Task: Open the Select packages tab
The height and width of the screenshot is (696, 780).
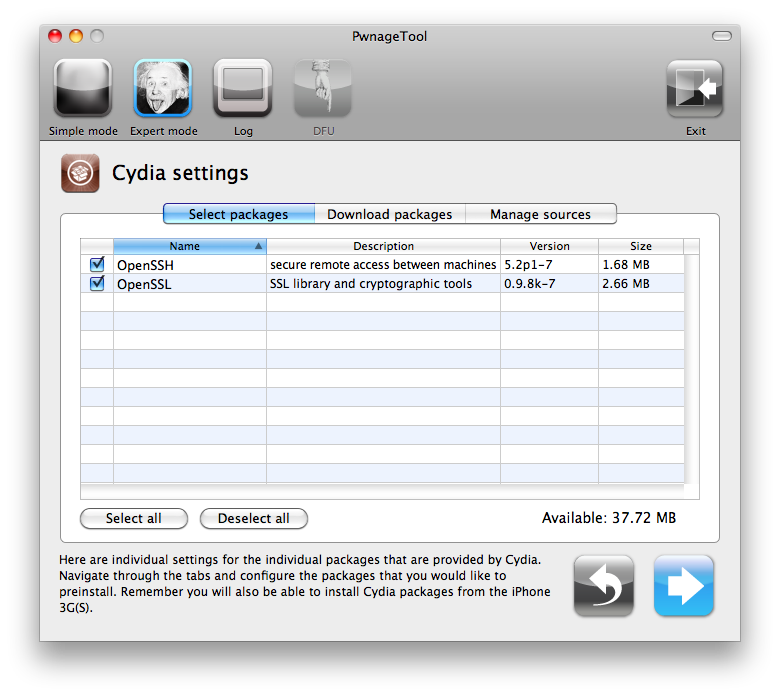Action: coord(239,214)
